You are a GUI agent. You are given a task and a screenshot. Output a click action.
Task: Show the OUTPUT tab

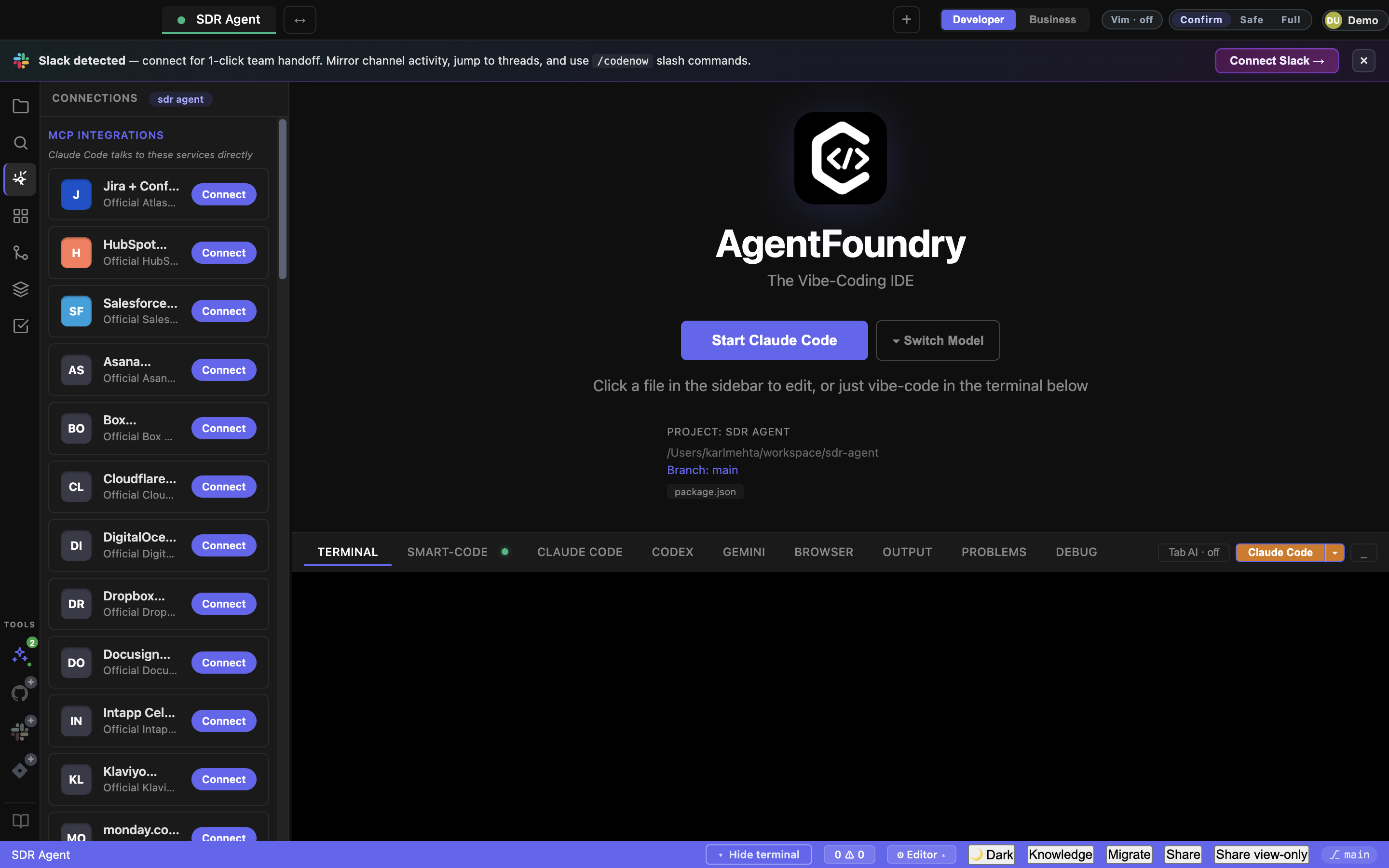907,552
